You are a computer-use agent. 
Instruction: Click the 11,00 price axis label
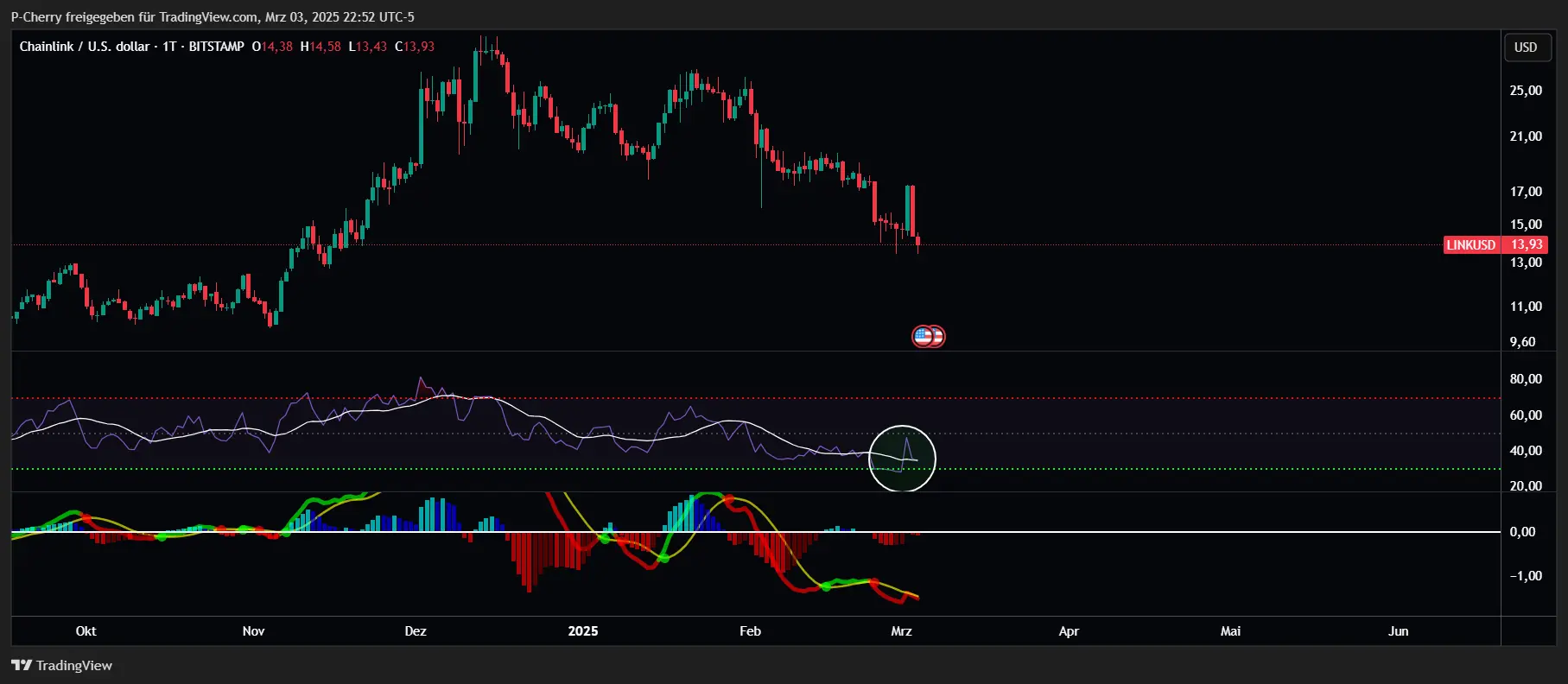pos(1526,307)
